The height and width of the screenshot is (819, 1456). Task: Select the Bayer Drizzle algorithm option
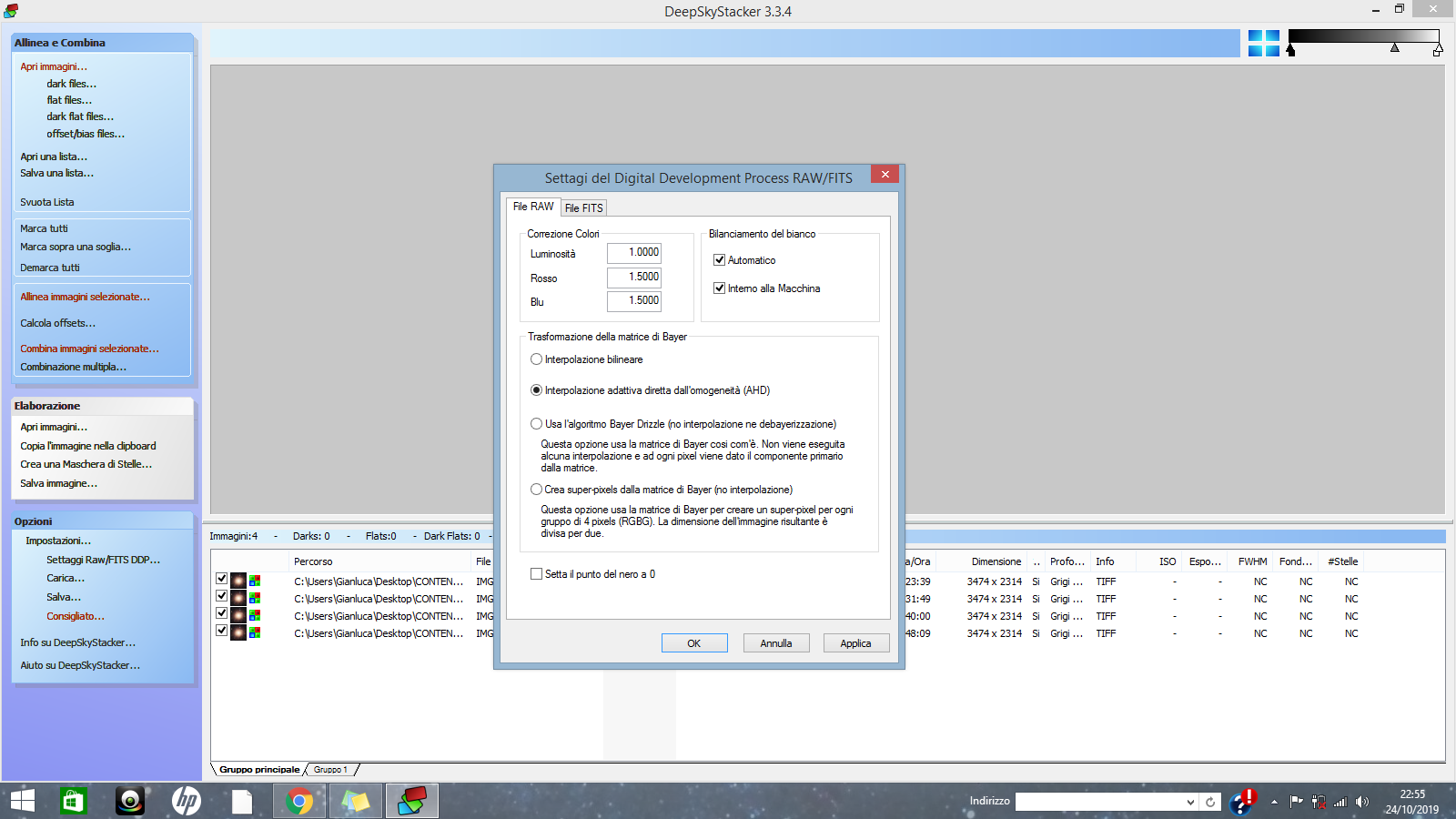(536, 424)
